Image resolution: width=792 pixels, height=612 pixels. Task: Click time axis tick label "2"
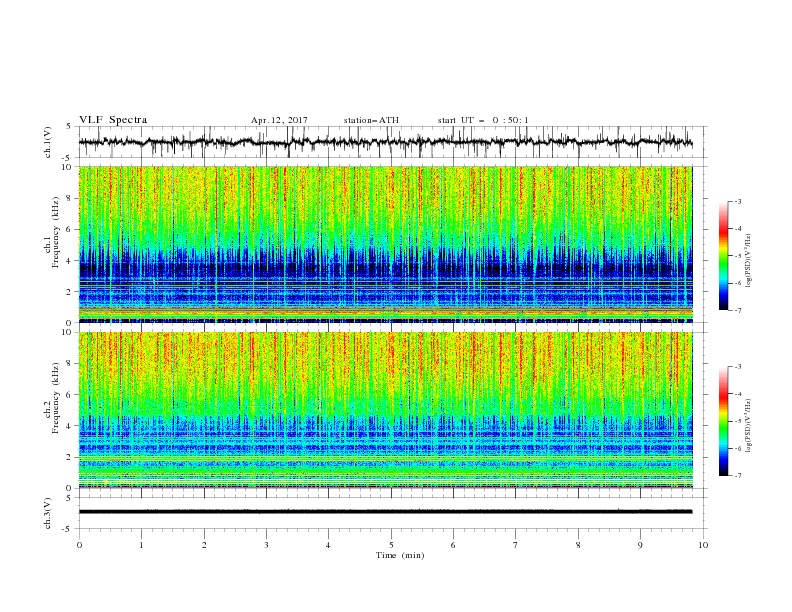point(204,545)
